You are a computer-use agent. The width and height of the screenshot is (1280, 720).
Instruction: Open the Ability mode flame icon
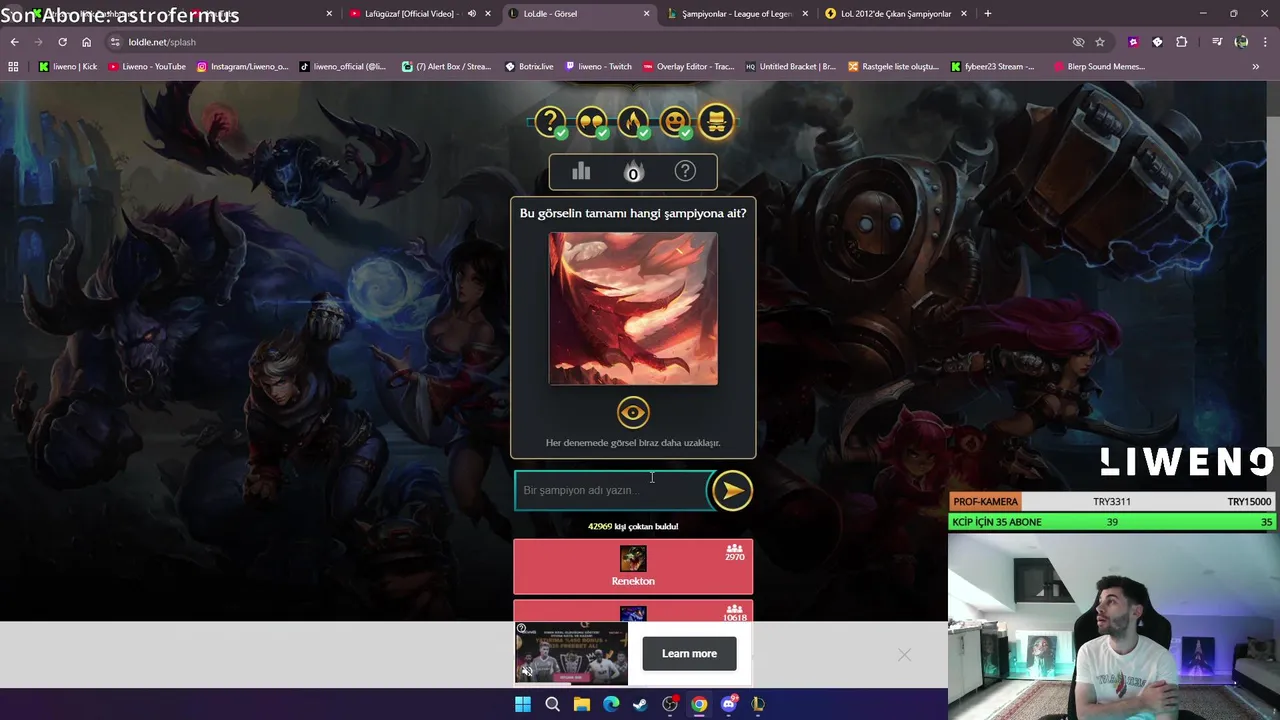coord(633,122)
